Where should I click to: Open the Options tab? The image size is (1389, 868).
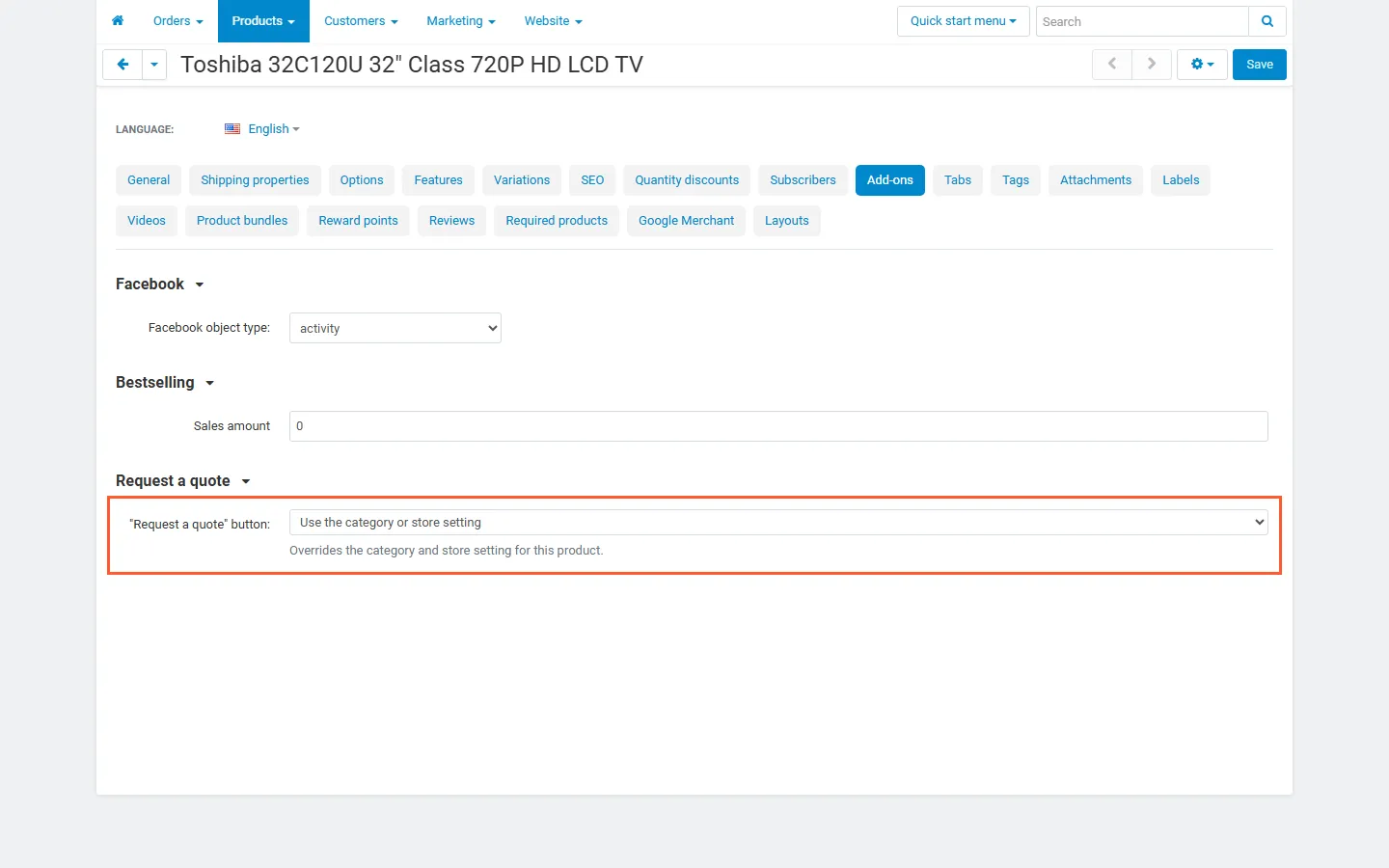coord(362,180)
